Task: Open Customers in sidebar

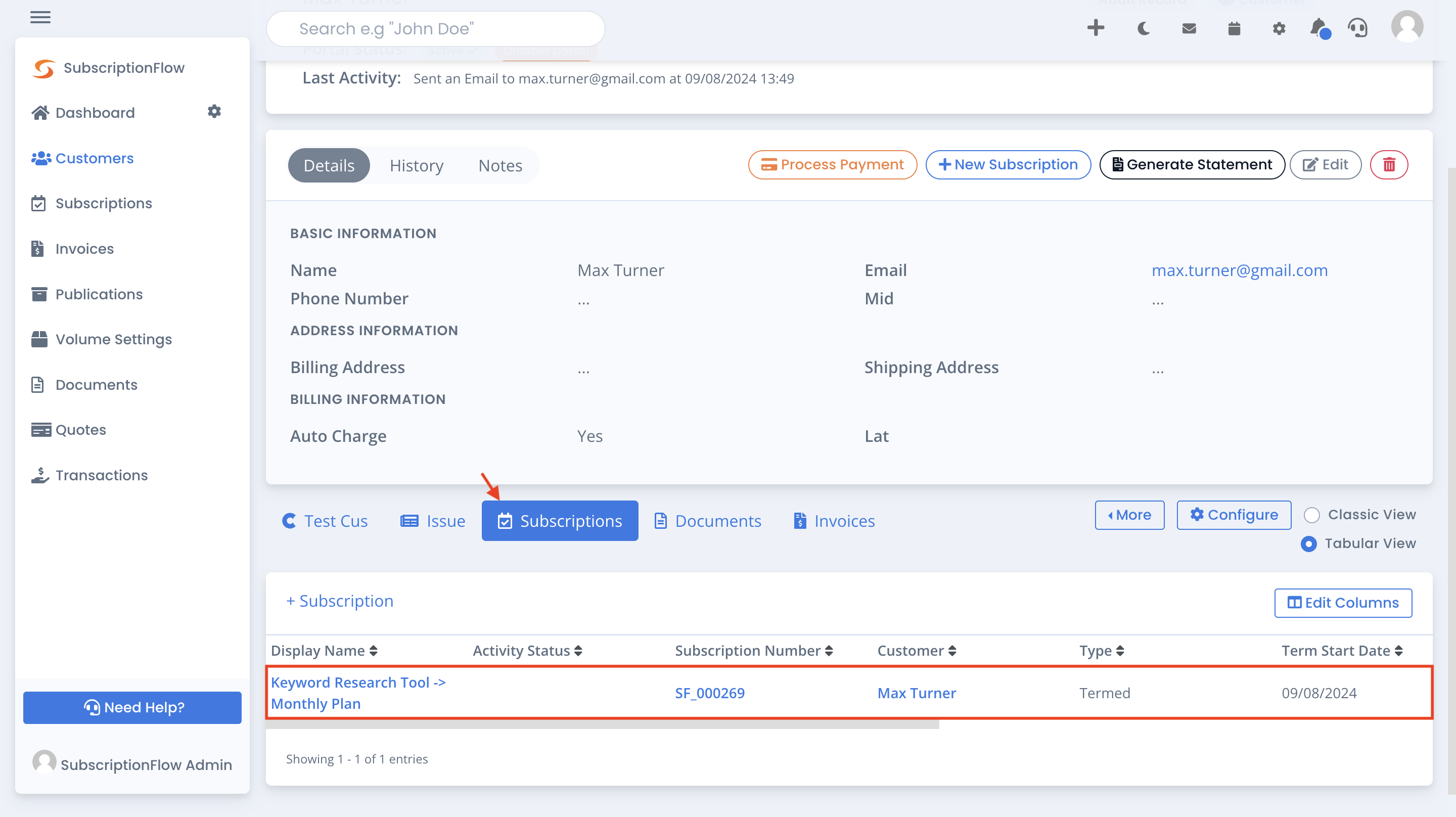Action: (x=82, y=158)
